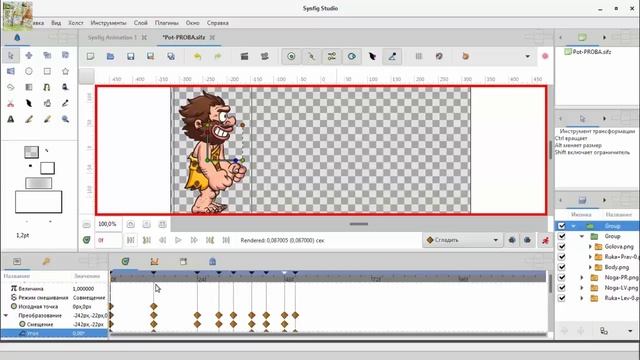Select the Rotate tool
Image resolution: width=640 pixels, height=360 pixels.
[x=65, y=55]
